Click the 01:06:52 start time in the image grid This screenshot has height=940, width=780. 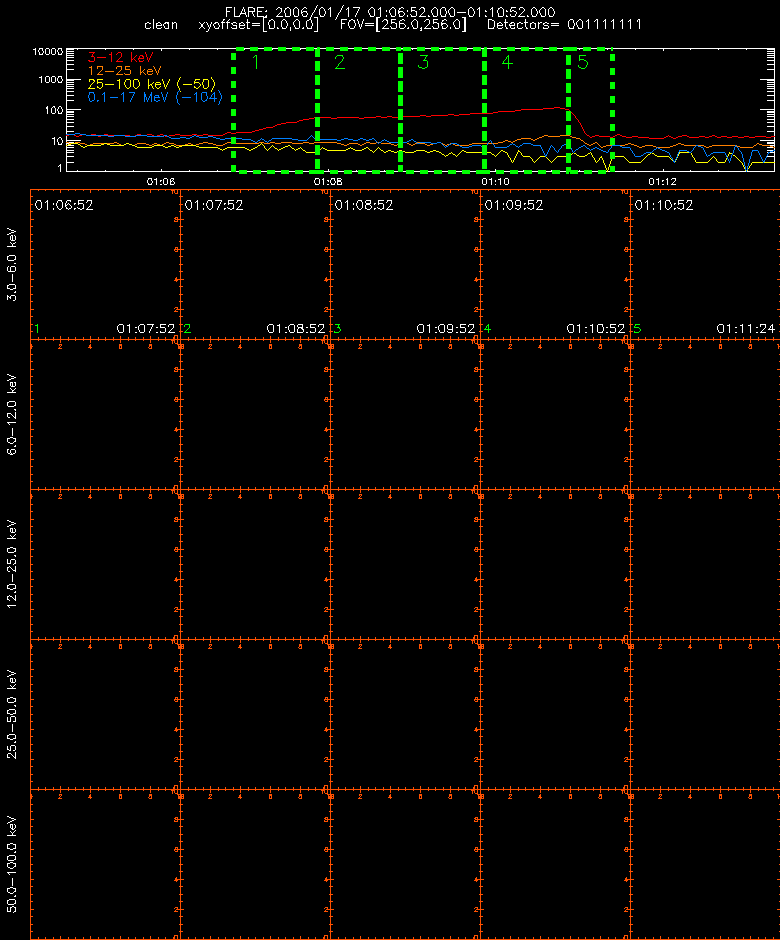tap(64, 206)
